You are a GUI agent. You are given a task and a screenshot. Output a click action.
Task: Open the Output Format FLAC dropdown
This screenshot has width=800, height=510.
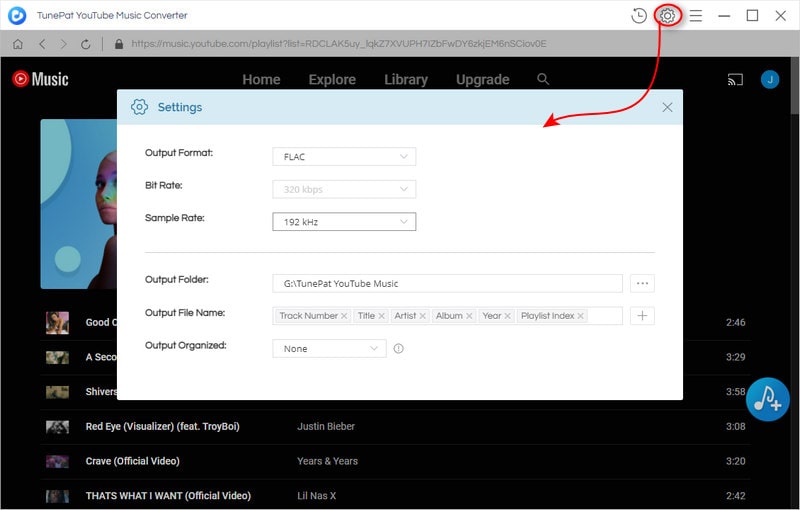pos(344,157)
